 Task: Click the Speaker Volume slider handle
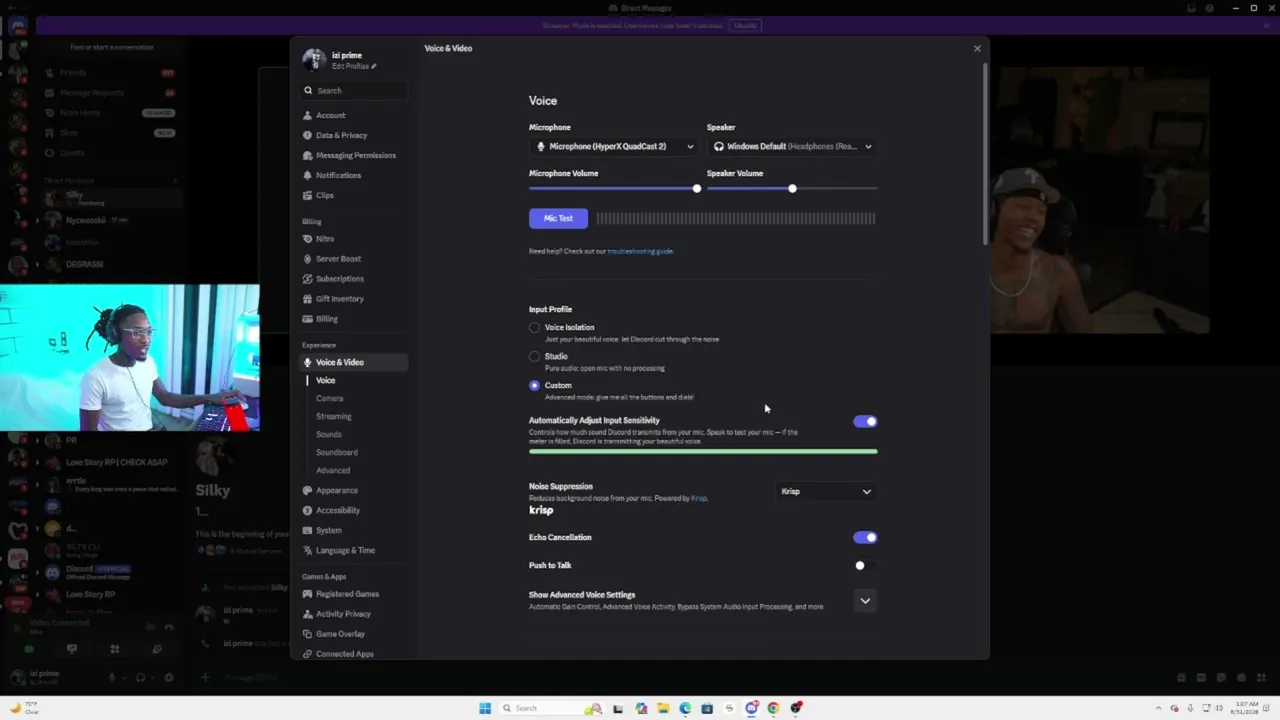point(792,188)
